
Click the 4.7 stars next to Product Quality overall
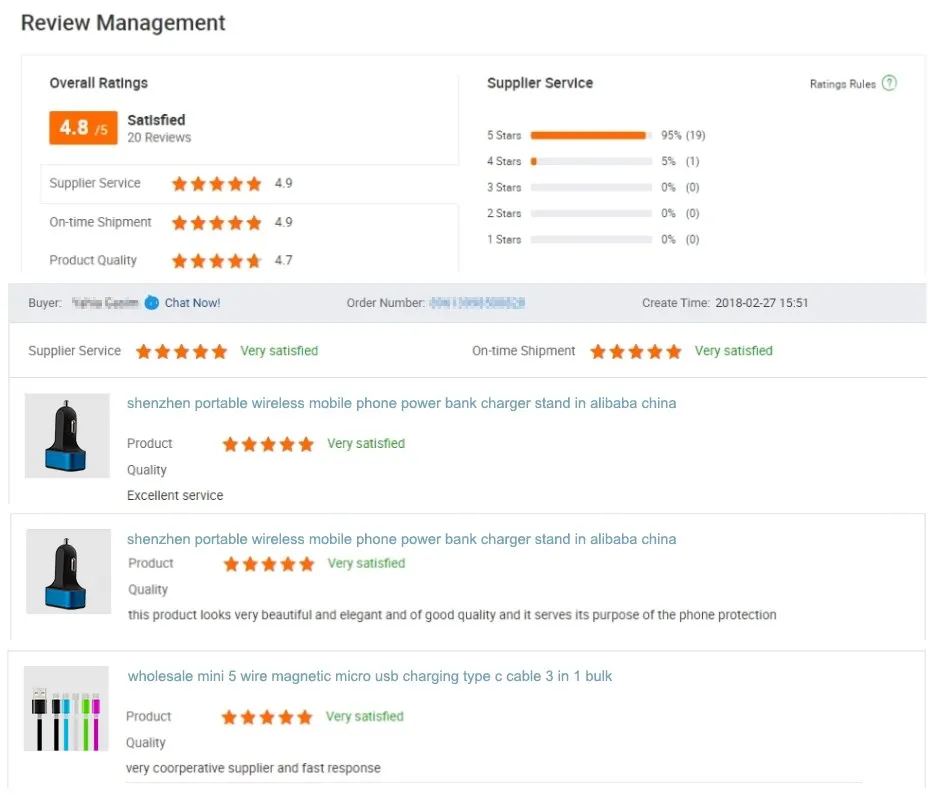pos(217,261)
